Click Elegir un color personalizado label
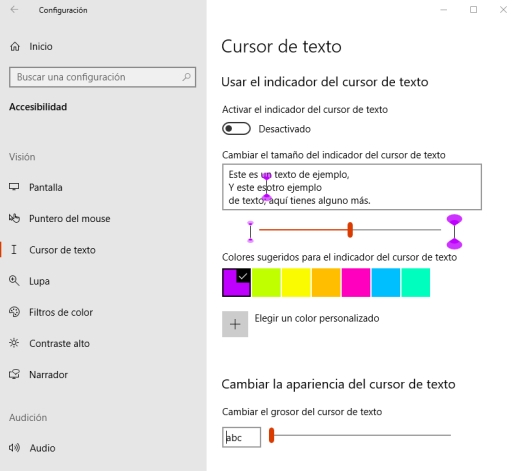The image size is (512, 471). [x=317, y=318]
